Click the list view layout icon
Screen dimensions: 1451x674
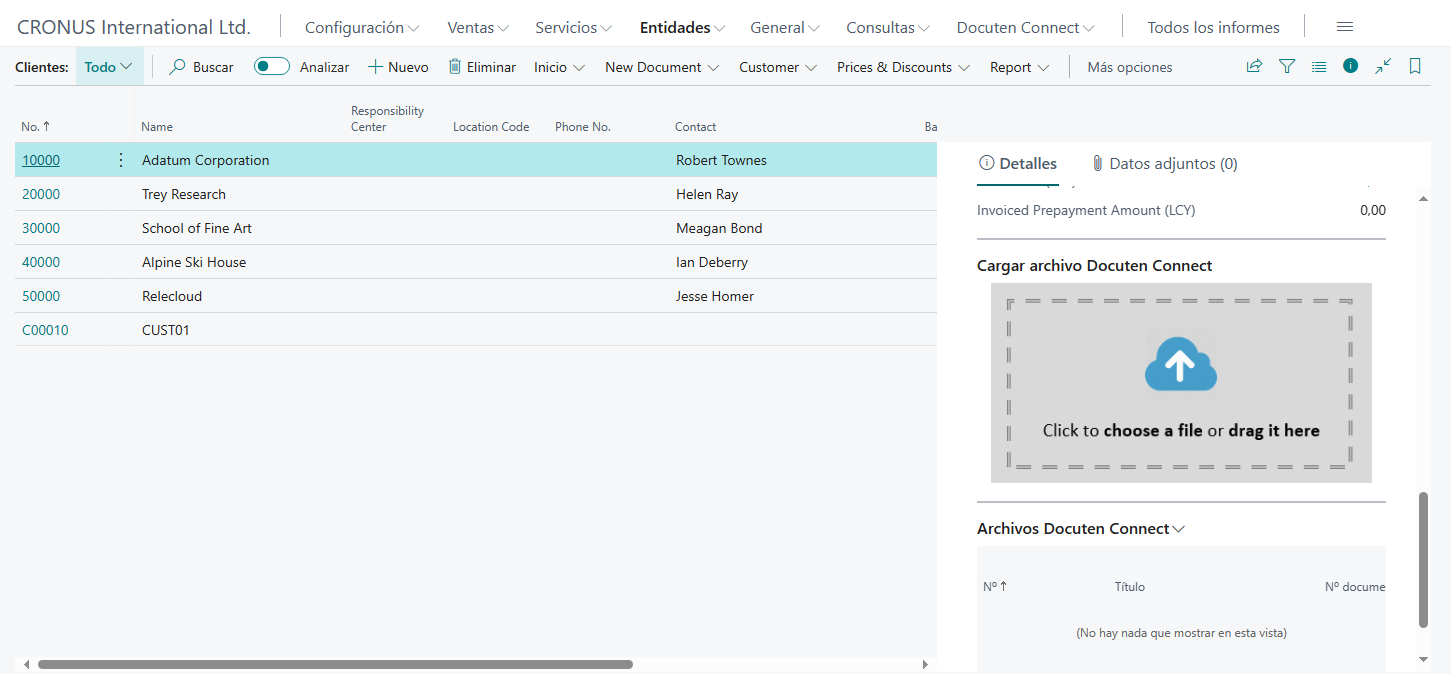click(1319, 67)
